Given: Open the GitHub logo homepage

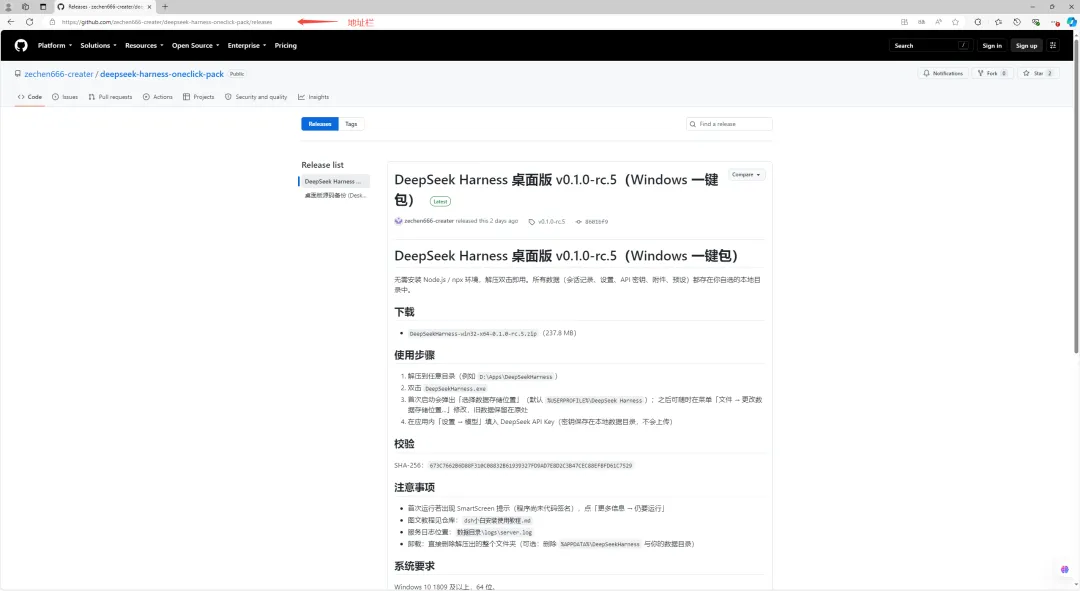Looking at the screenshot, I should (21, 45).
